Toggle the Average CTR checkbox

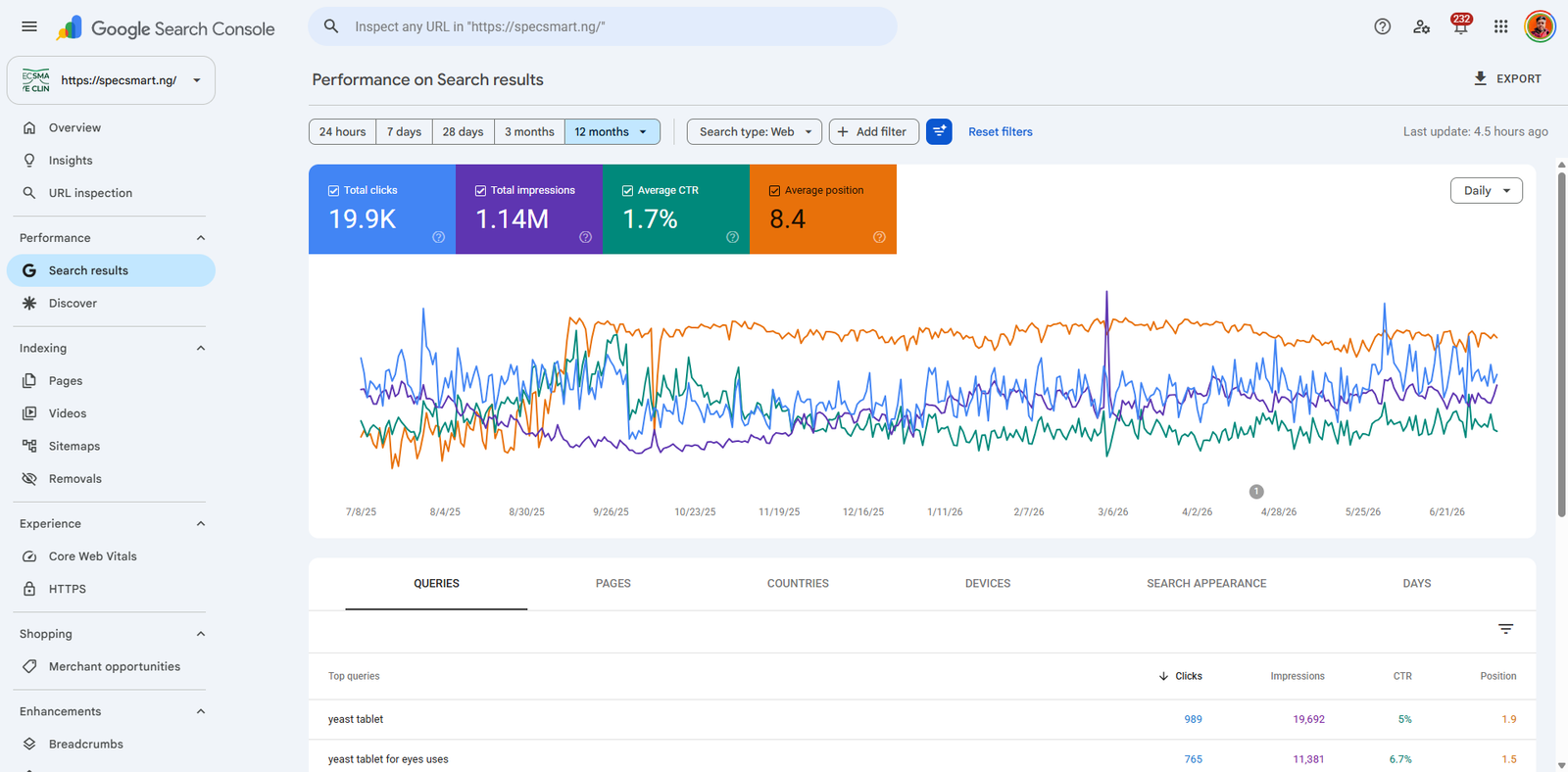click(x=627, y=191)
